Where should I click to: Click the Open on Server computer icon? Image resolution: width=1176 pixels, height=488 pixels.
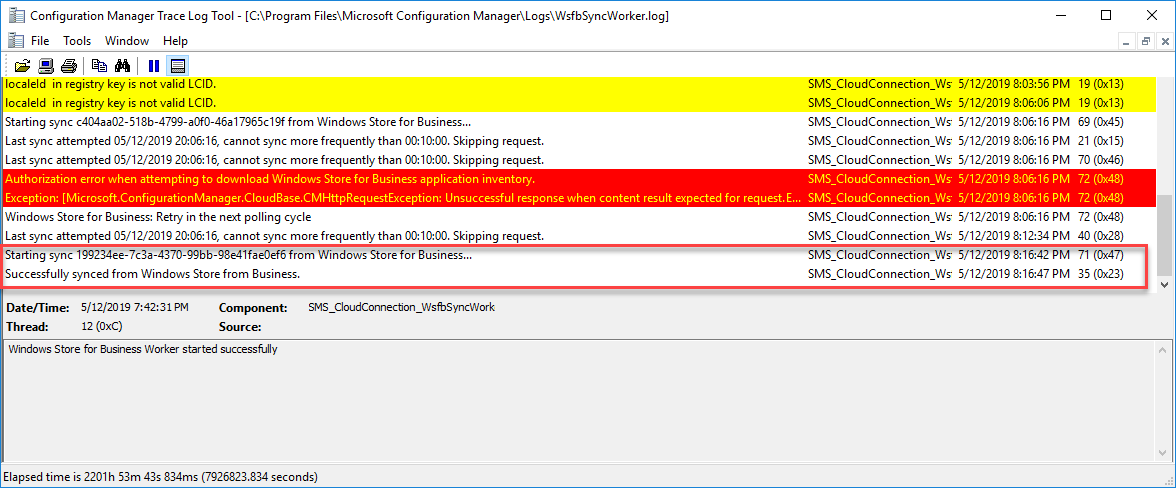[x=45, y=64]
